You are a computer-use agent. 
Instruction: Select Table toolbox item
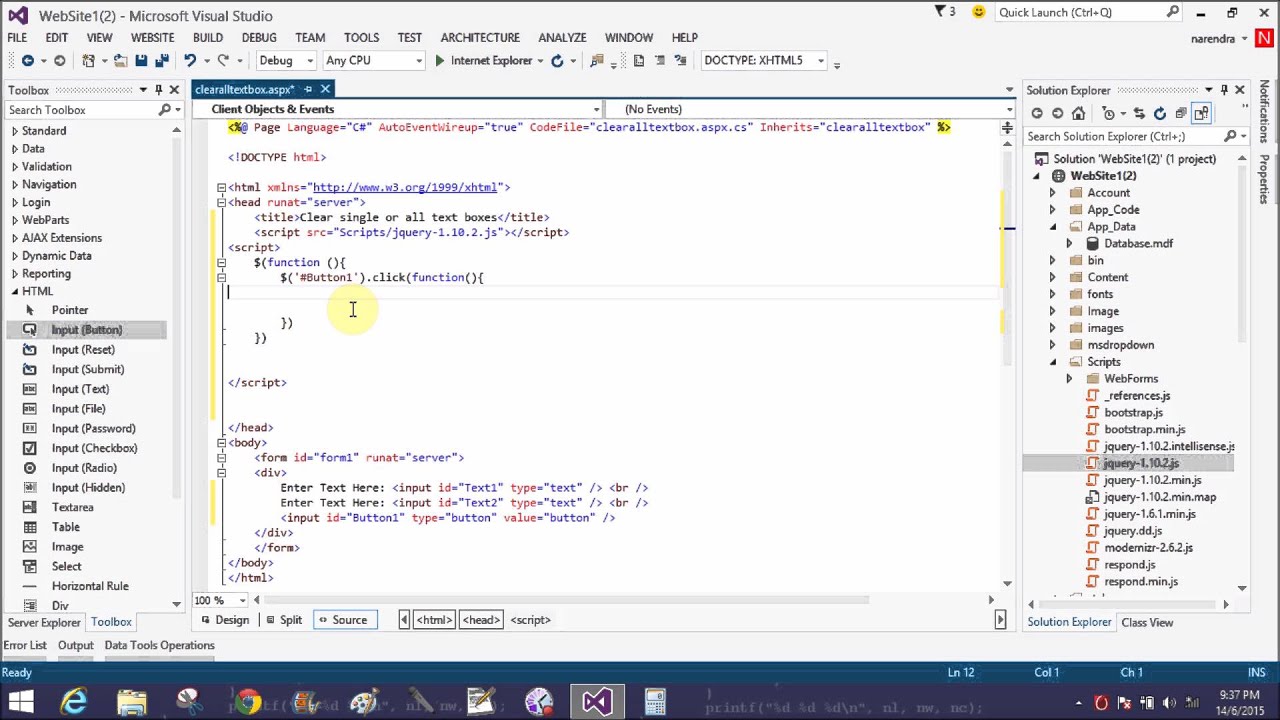click(66, 527)
